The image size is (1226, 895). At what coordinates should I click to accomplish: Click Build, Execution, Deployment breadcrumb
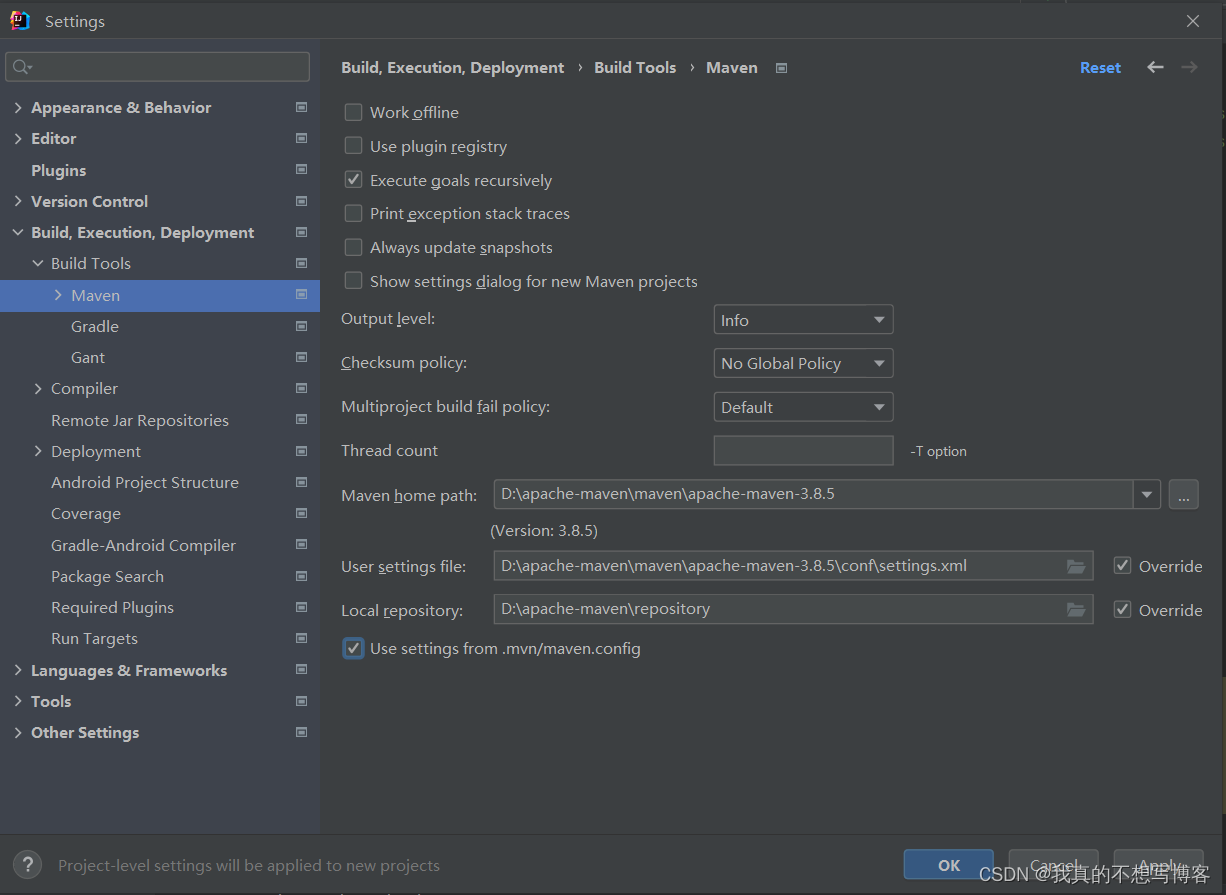tap(453, 67)
